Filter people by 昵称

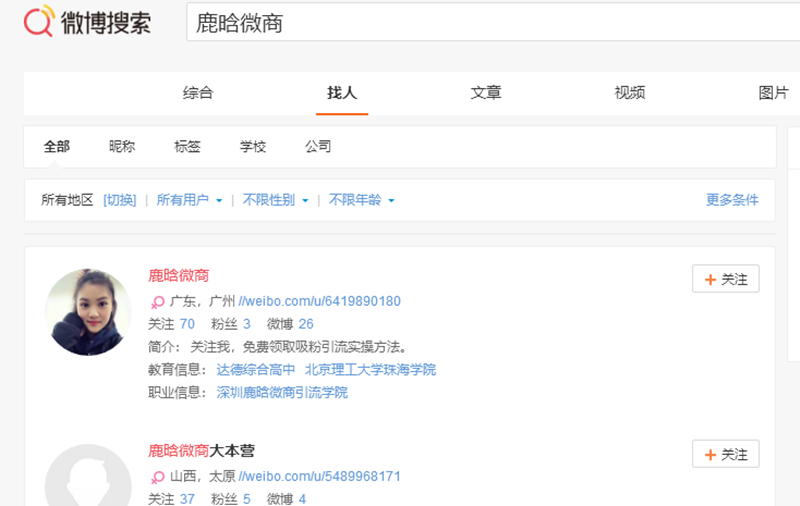[x=122, y=147]
